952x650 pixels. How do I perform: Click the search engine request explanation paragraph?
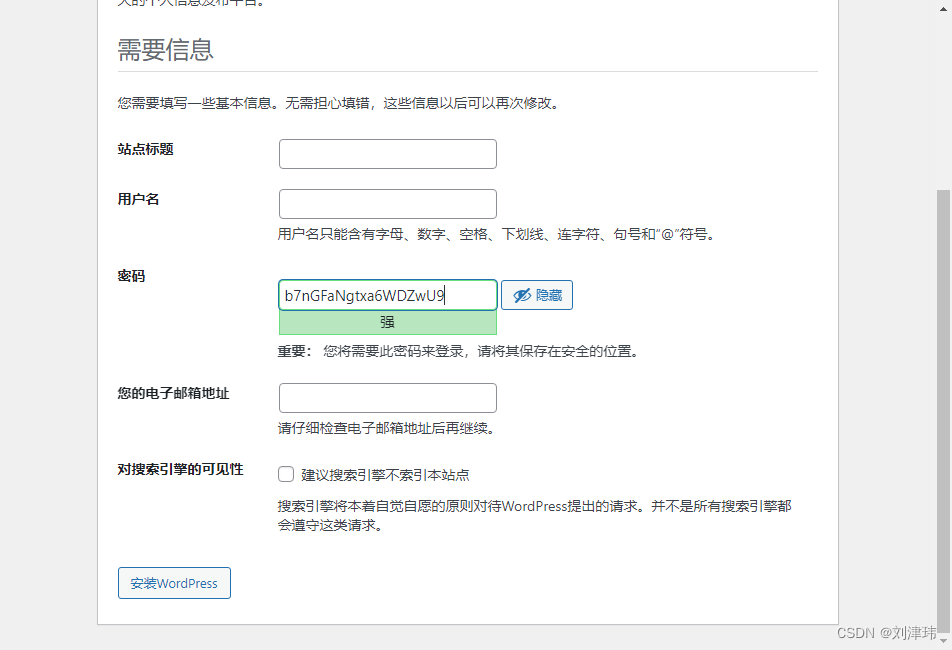(535, 515)
